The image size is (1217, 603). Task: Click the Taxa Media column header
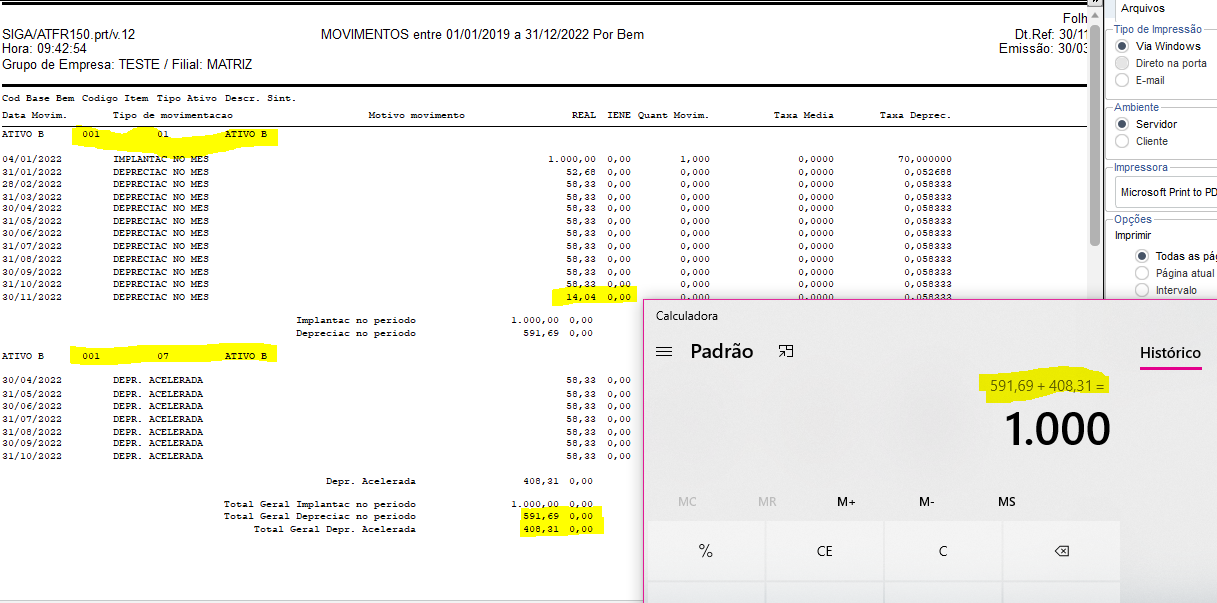[803, 115]
